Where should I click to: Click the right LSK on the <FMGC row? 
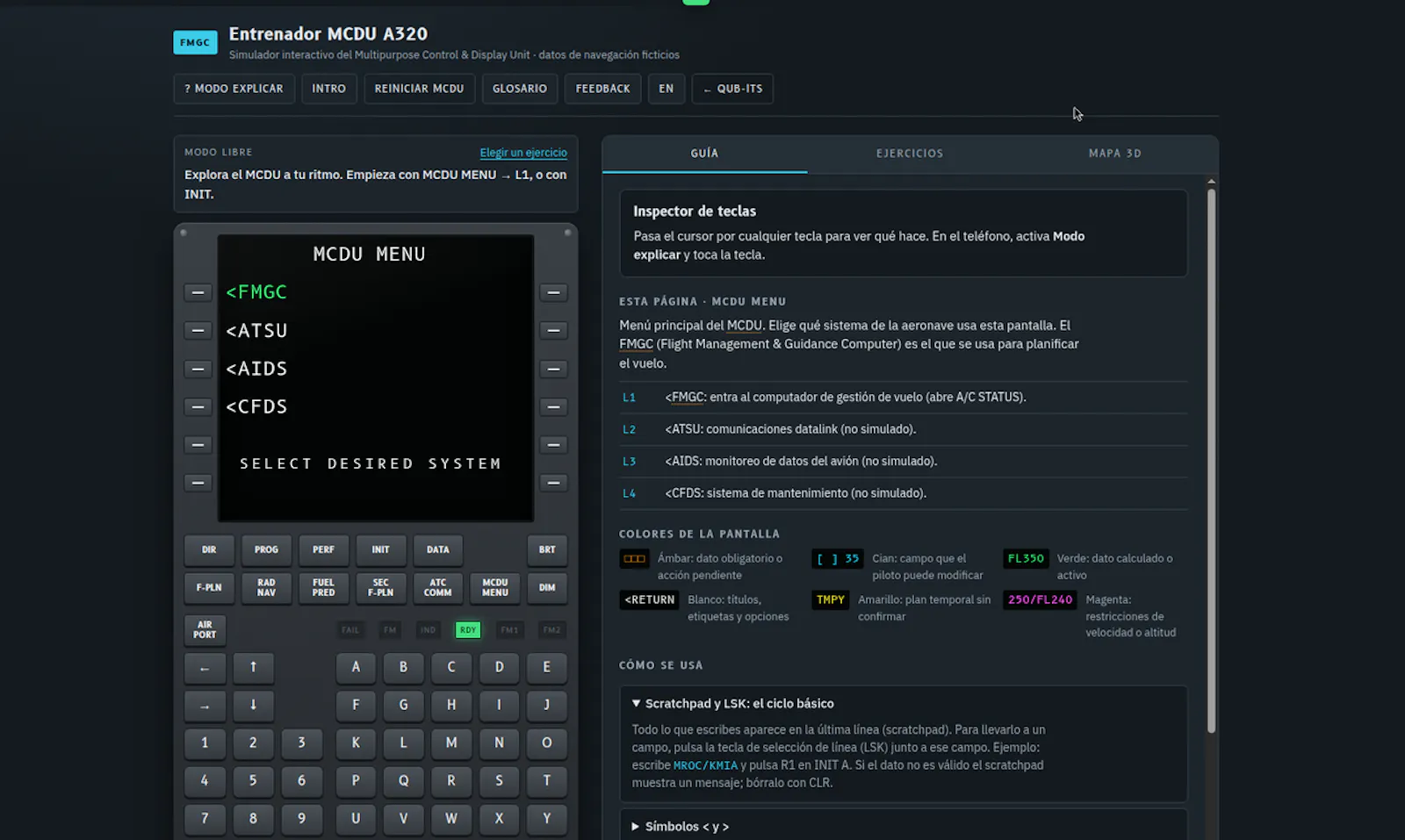[x=553, y=292]
